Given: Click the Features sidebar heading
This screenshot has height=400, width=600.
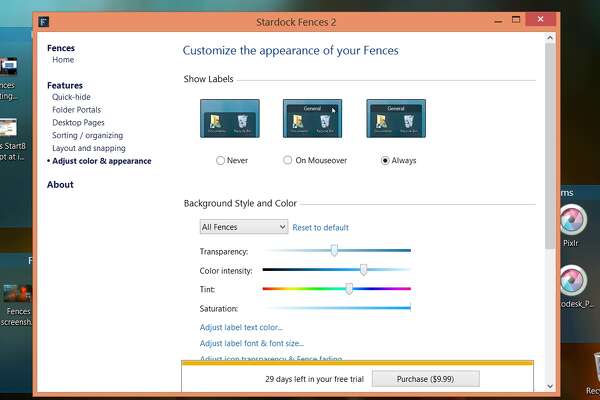Looking at the screenshot, I should (65, 85).
